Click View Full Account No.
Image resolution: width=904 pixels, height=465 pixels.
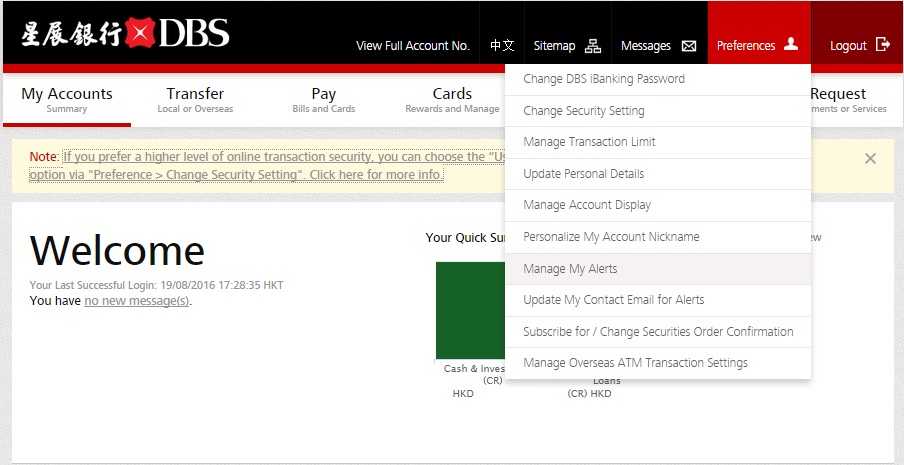tap(413, 46)
